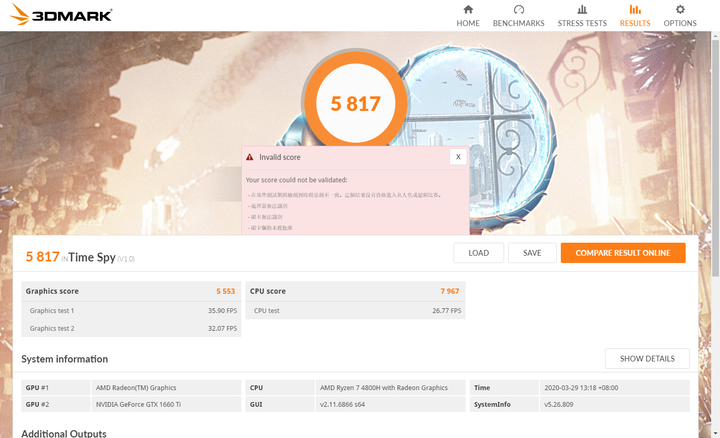
Task: Open the Stress Tests chart icon
Action: (582, 9)
